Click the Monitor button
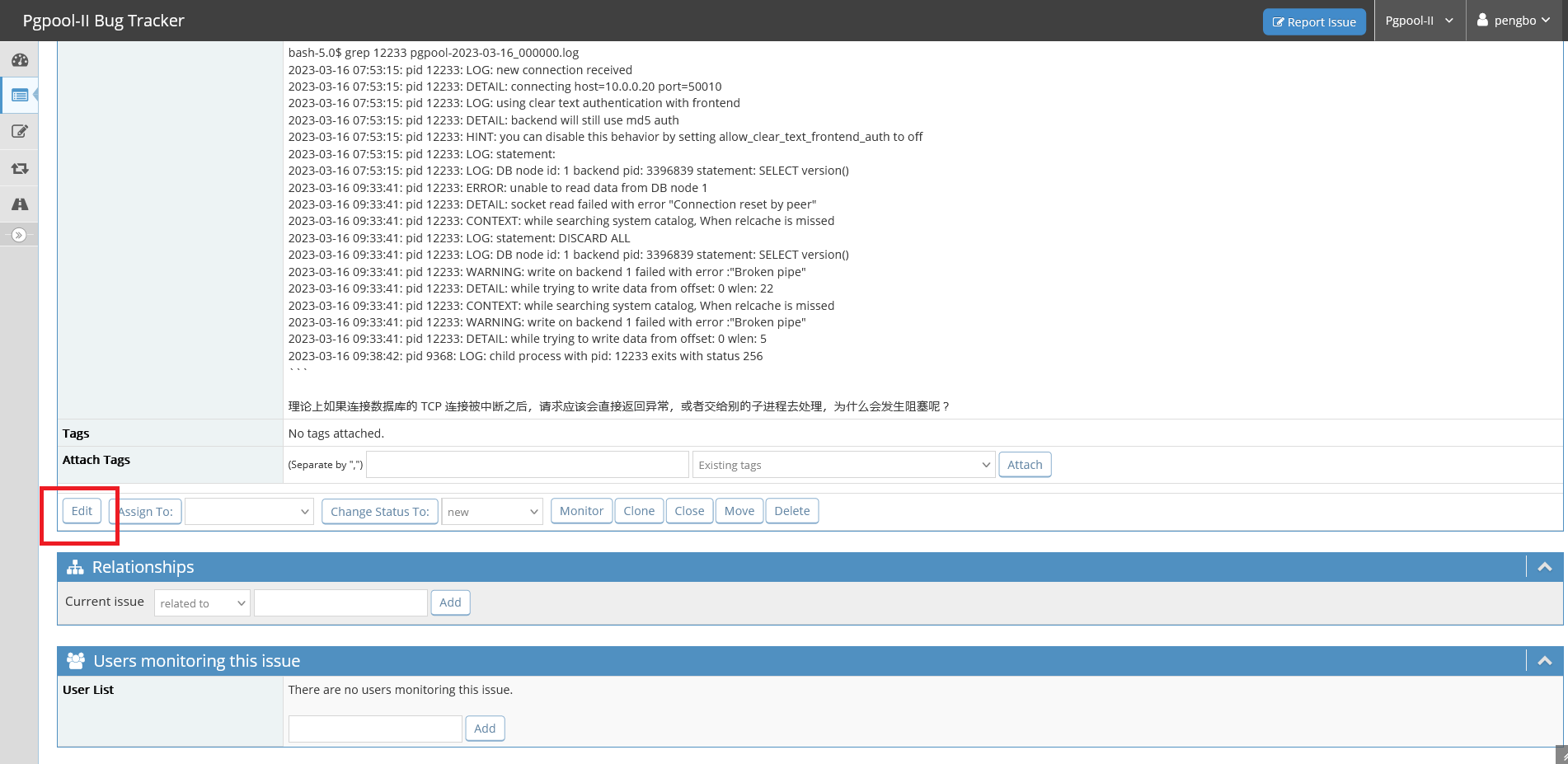 pos(581,511)
